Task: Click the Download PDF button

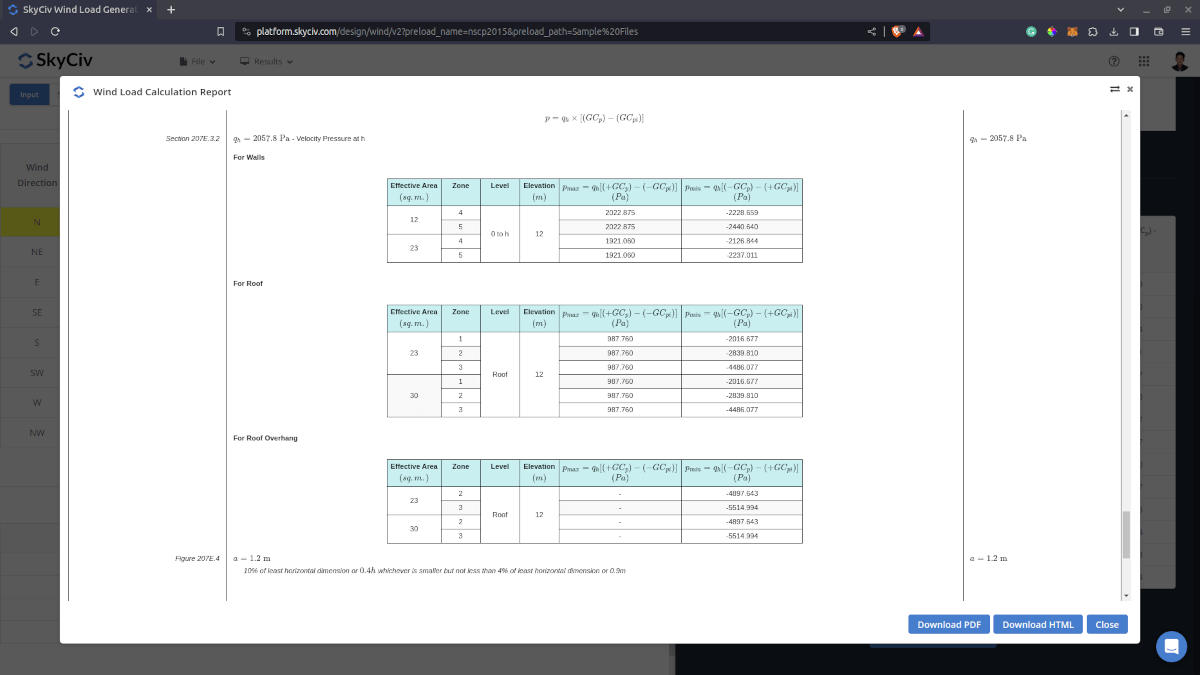Action: 948,624
